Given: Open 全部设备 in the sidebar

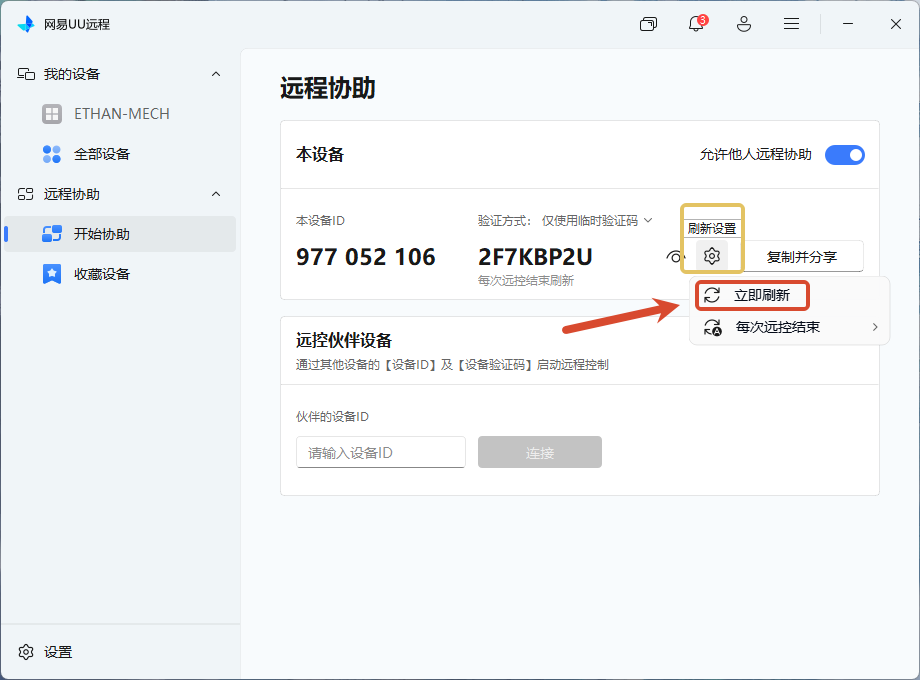Looking at the screenshot, I should 120,154.
